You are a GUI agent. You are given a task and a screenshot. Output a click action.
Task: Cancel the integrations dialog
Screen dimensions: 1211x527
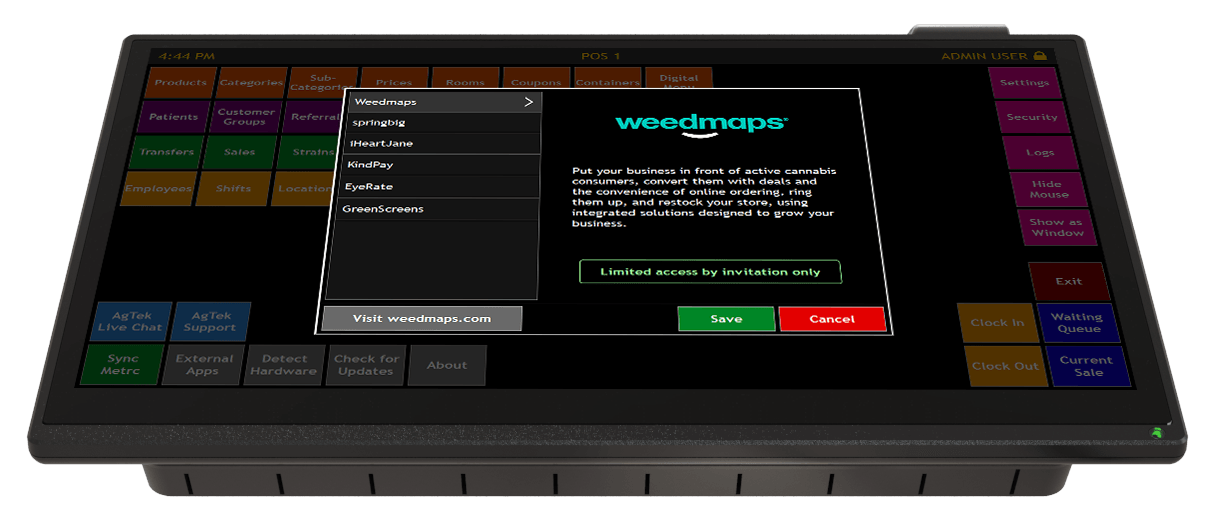[x=832, y=319]
